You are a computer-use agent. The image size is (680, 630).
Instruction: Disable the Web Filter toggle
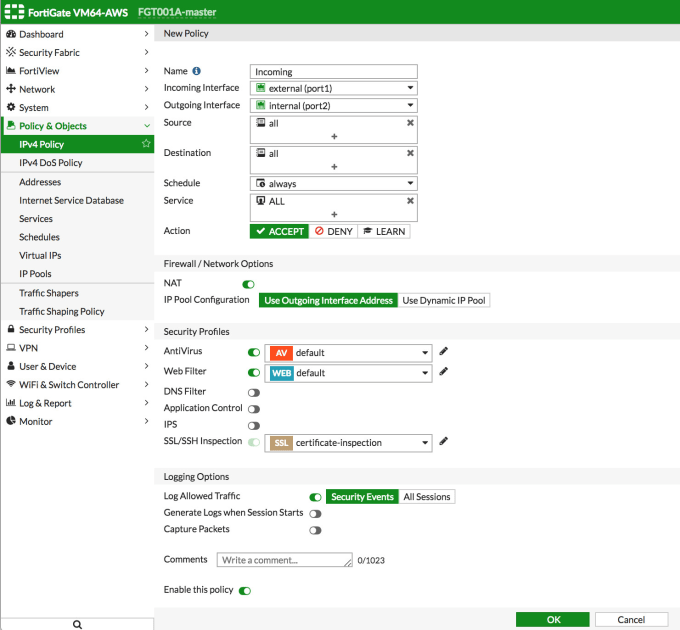[x=254, y=372]
